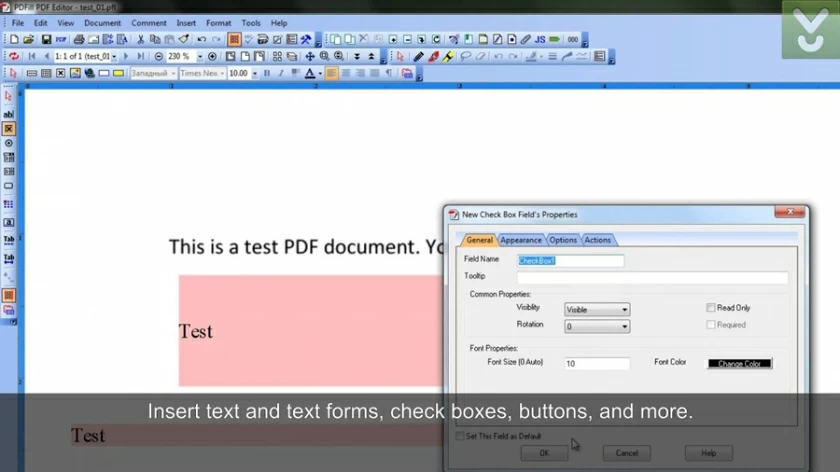Image resolution: width=840 pixels, height=472 pixels.
Task: Cut selection with the scissors icon
Action: tap(140, 40)
